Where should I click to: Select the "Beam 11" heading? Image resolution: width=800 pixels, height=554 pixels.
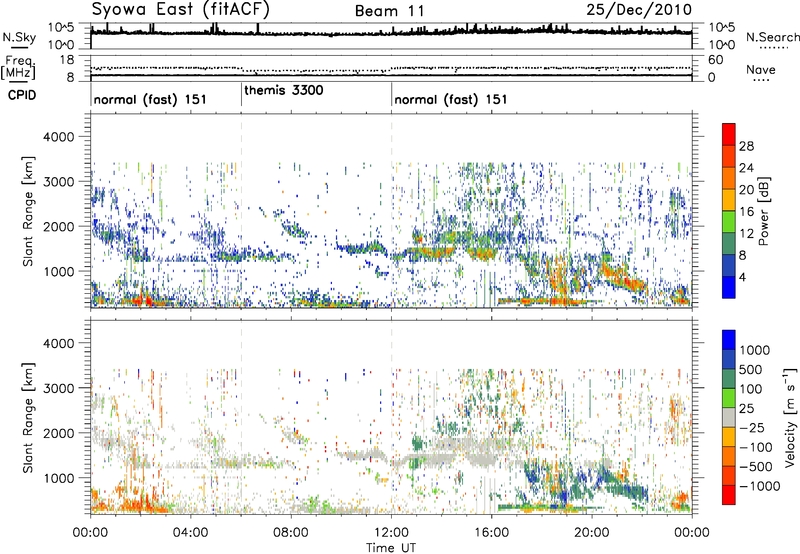[389, 11]
